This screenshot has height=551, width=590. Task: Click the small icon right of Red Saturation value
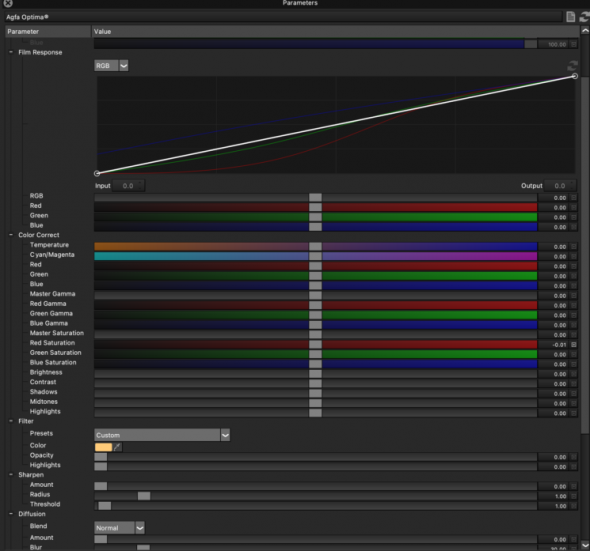(573, 344)
